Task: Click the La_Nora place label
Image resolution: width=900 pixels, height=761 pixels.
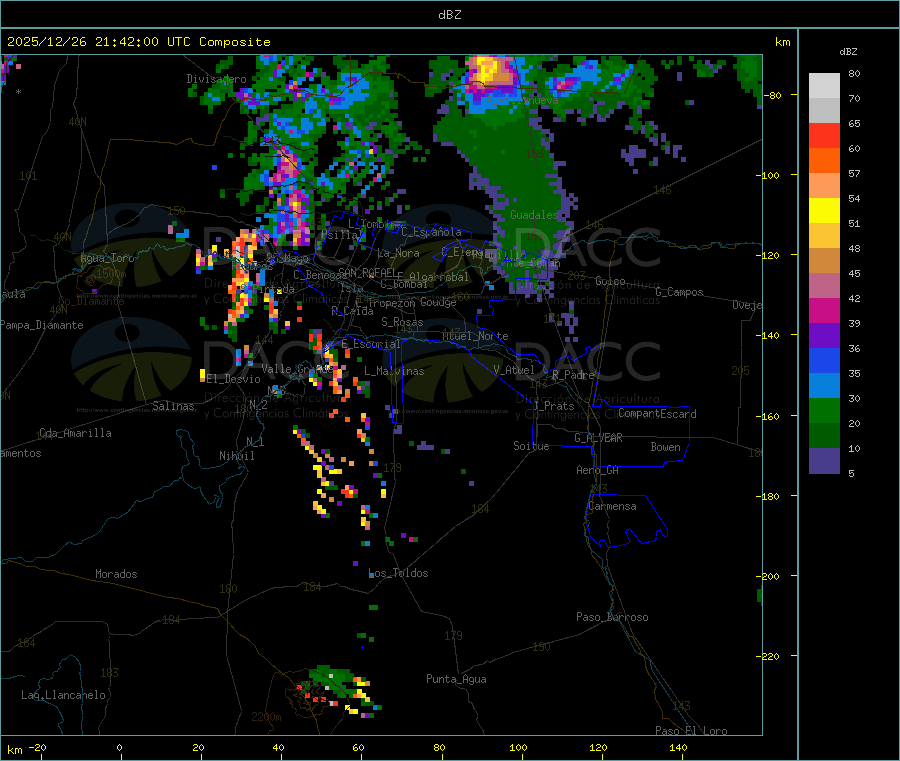Action: tap(398, 253)
